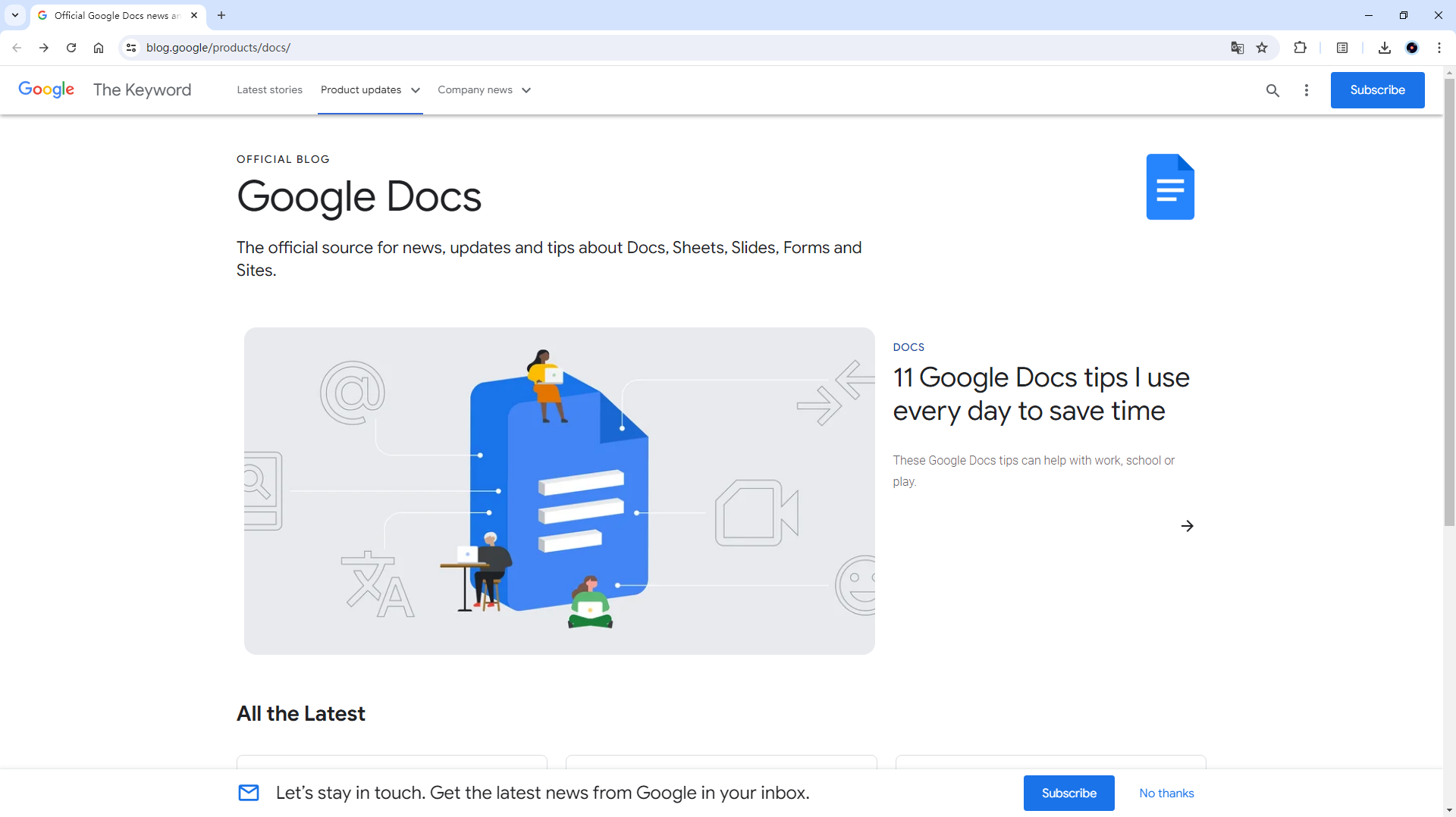
Task: Click the envelope mail icon in banner
Action: click(x=249, y=793)
